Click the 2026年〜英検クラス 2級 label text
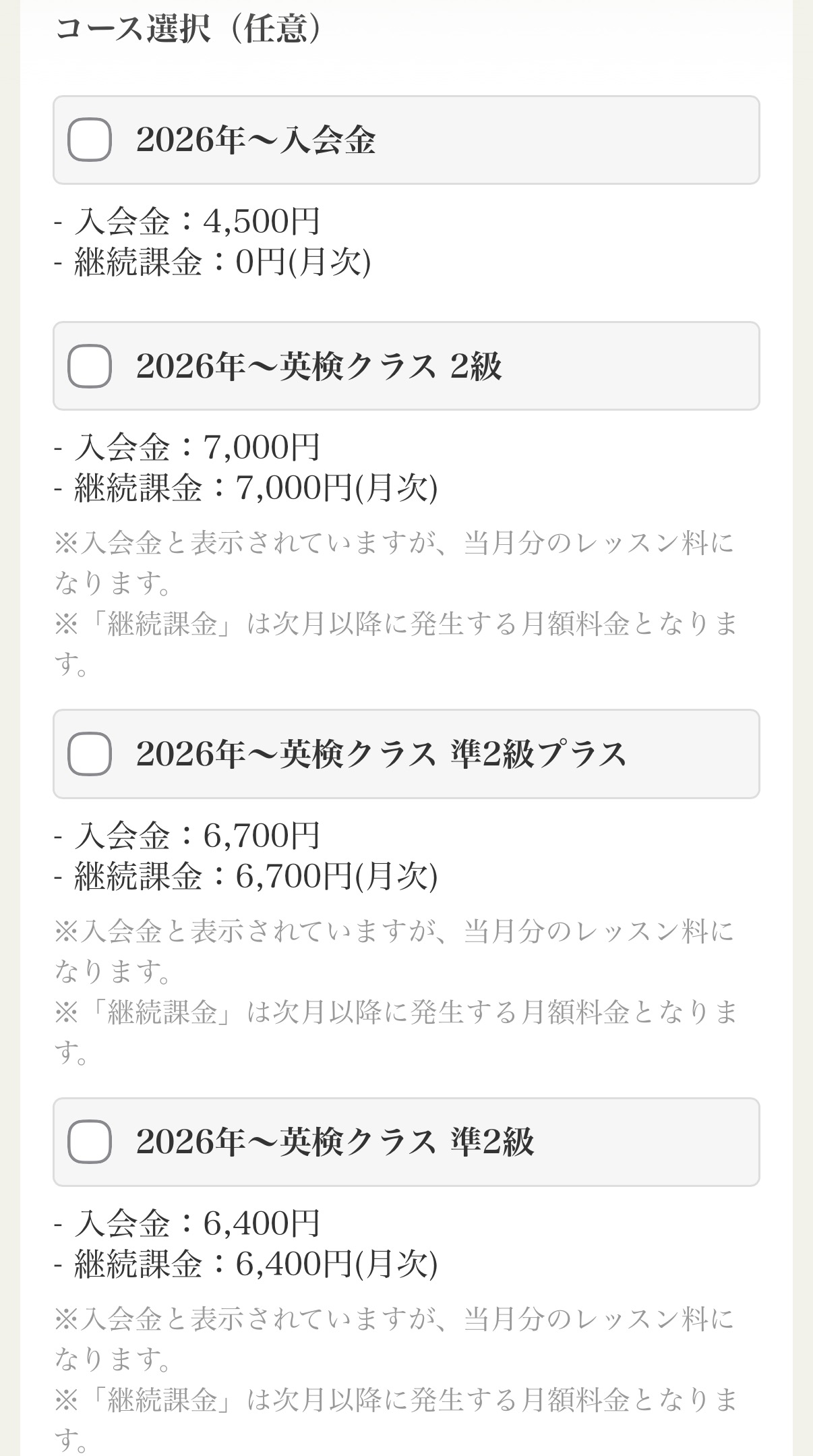 pyautogui.click(x=319, y=366)
